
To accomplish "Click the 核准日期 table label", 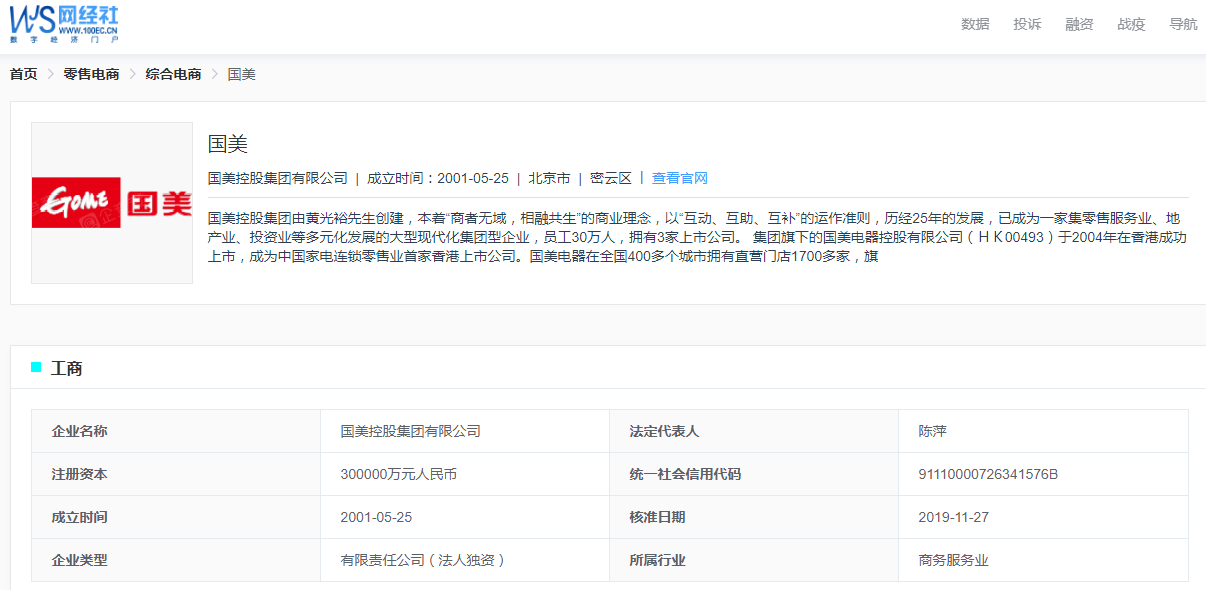I will (x=657, y=517).
